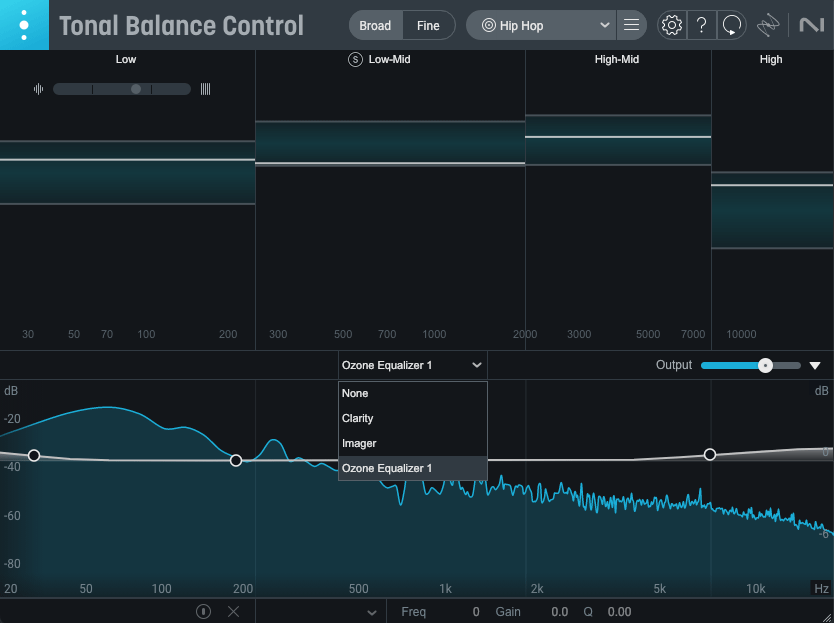Select the EQ node near 200 Hz
834x623 pixels.
(236, 460)
